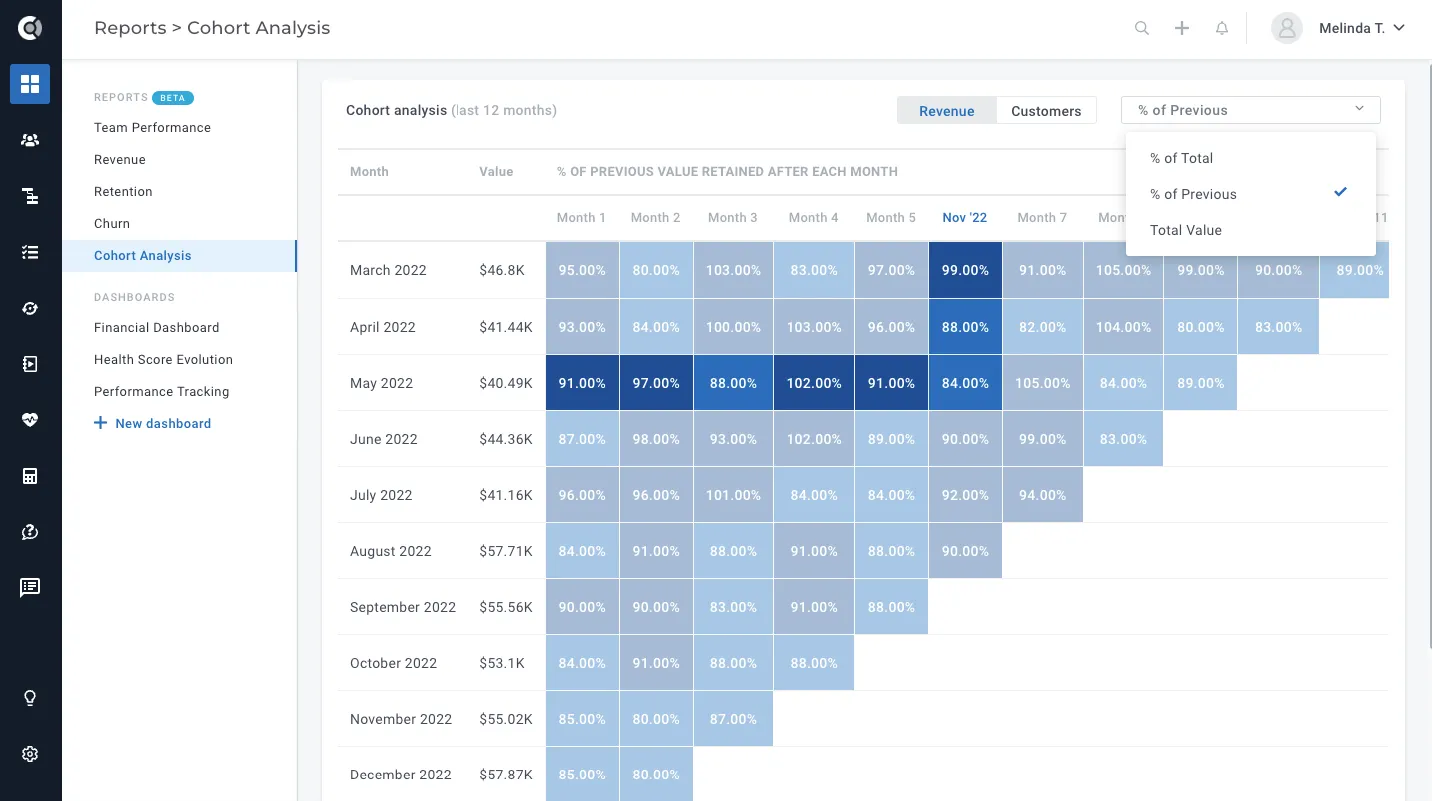Click March 2022 Nov '22 cell 99.00%
This screenshot has height=801, width=1432.
(x=965, y=270)
